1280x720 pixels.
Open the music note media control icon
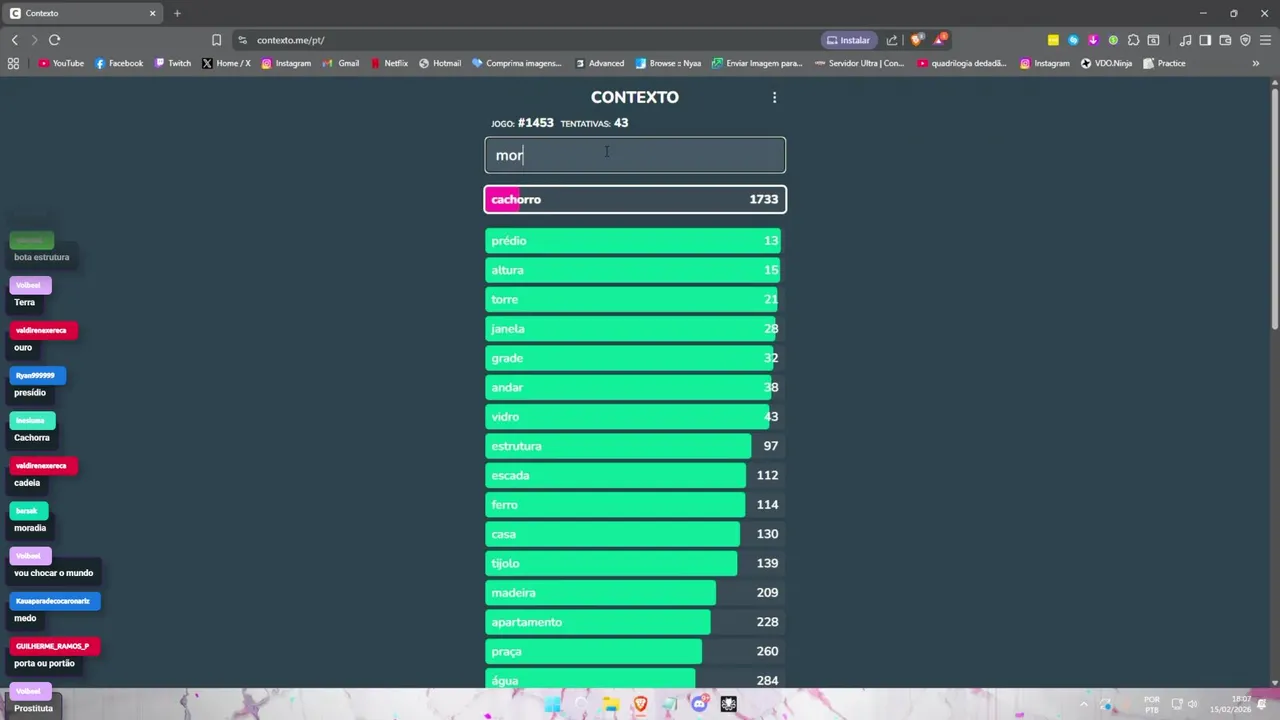click(1185, 40)
